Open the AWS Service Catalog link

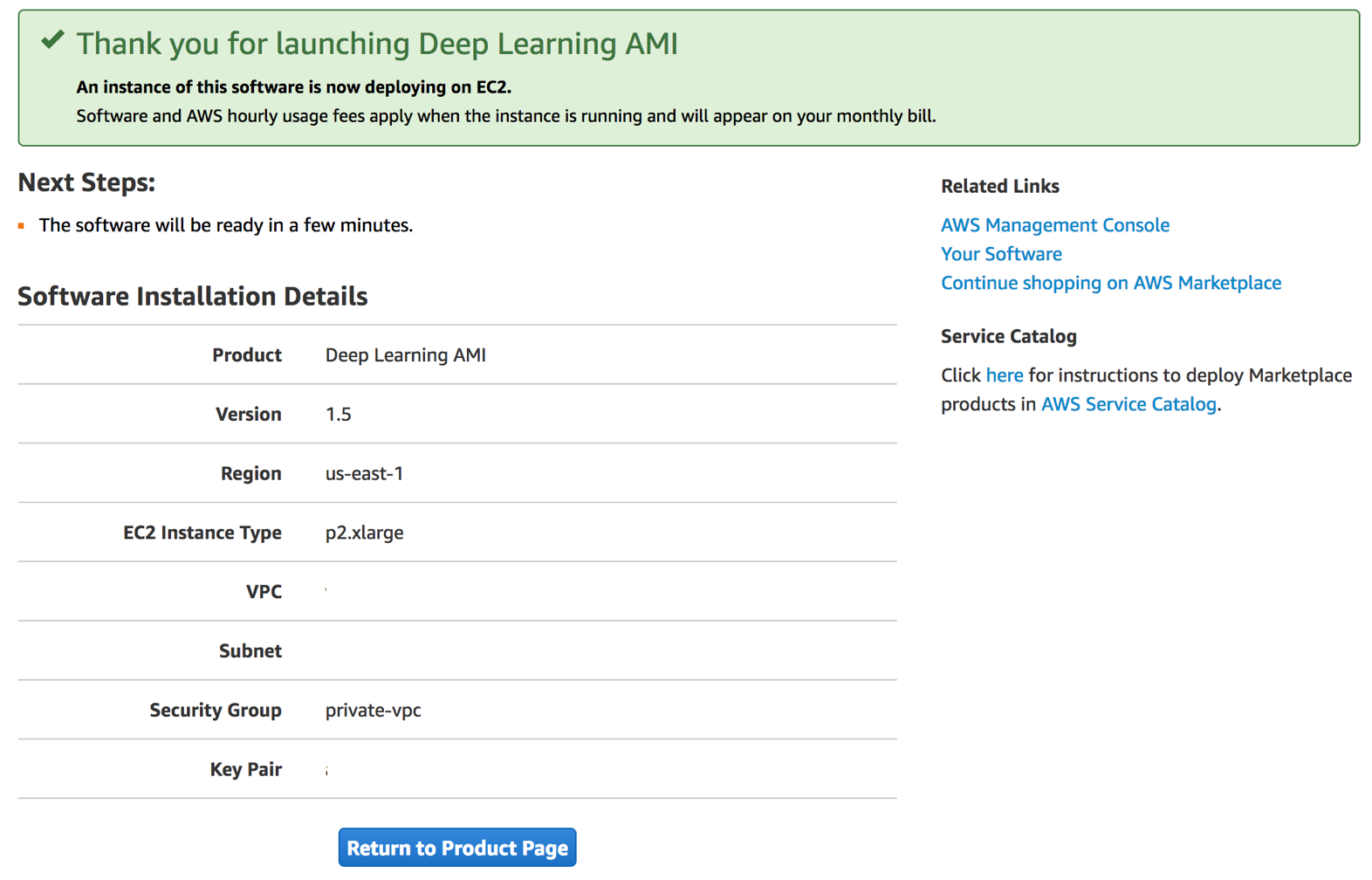[1128, 403]
